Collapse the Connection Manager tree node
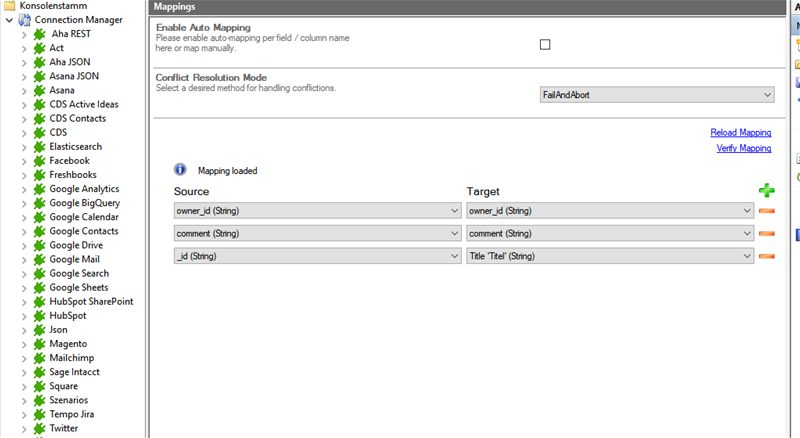 (x=9, y=20)
